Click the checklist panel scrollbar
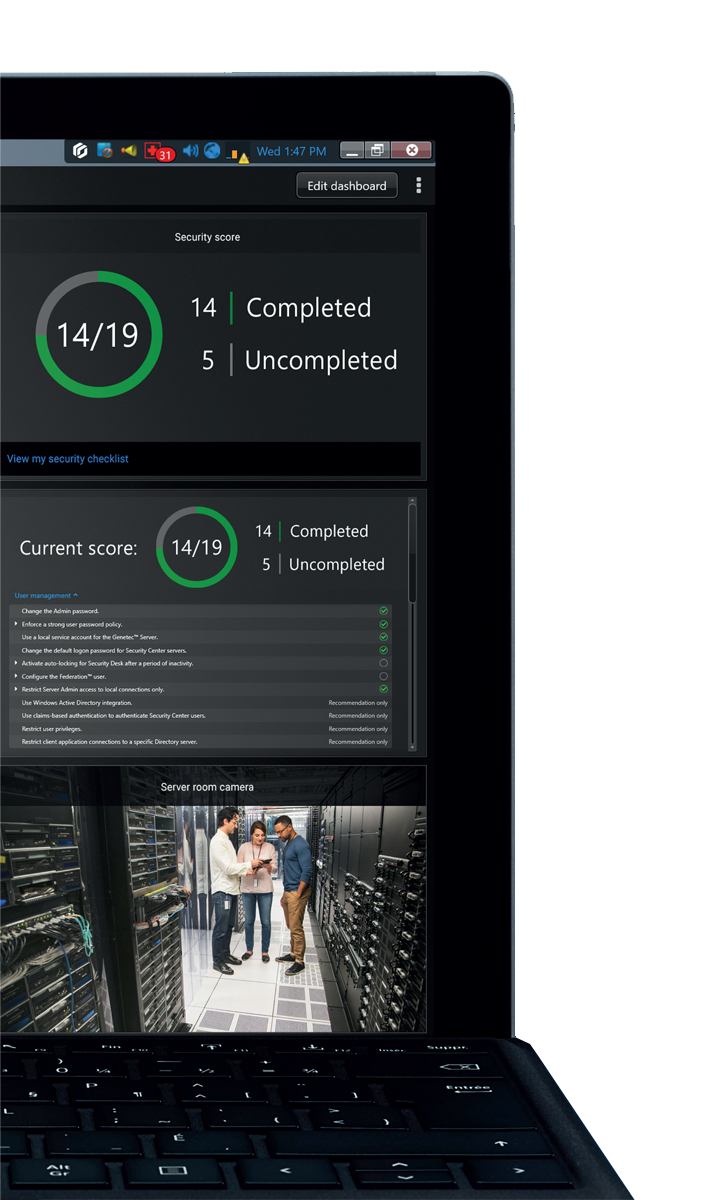 (x=412, y=553)
